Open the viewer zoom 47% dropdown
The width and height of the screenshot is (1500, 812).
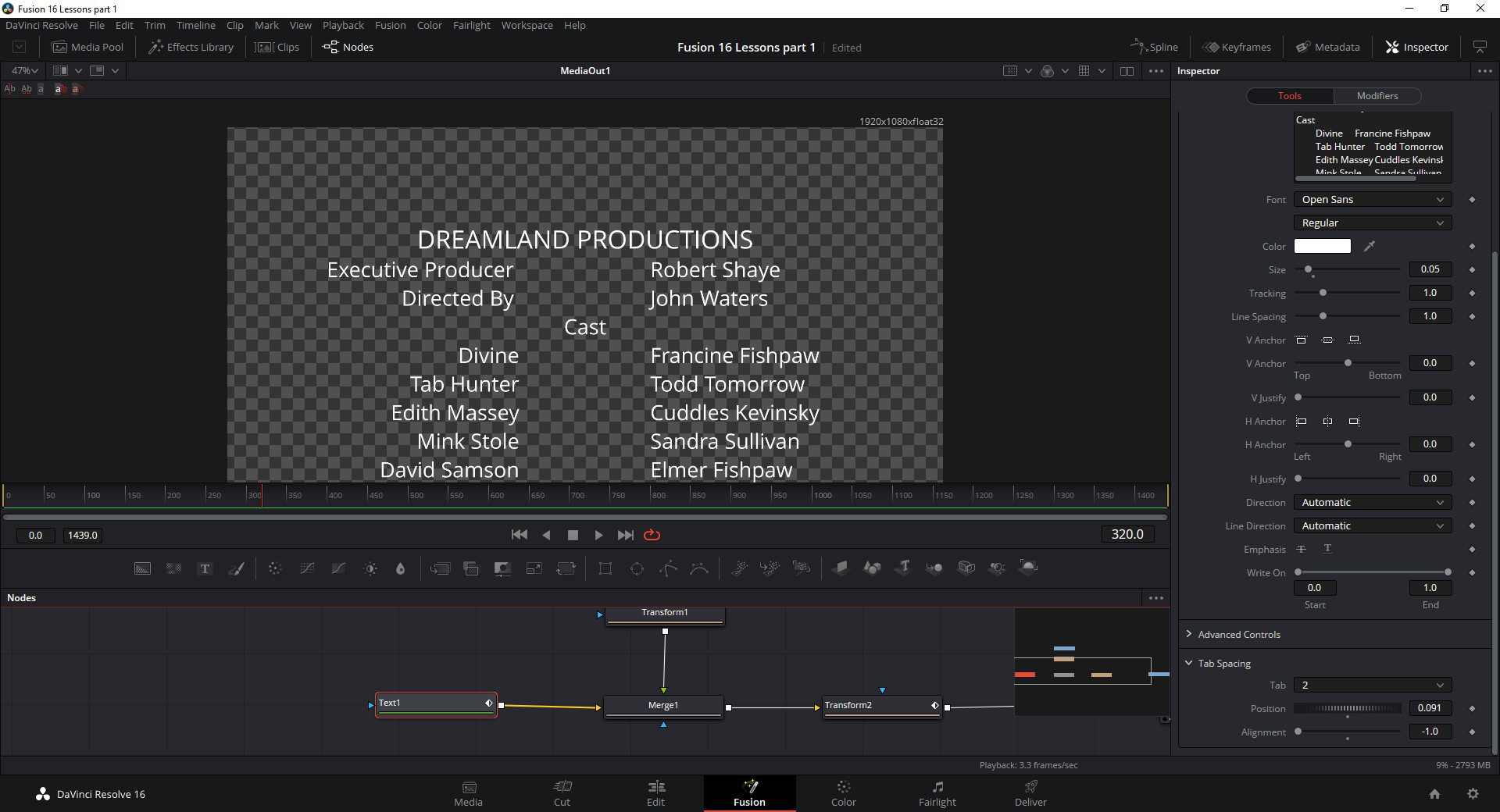pyautogui.click(x=24, y=70)
